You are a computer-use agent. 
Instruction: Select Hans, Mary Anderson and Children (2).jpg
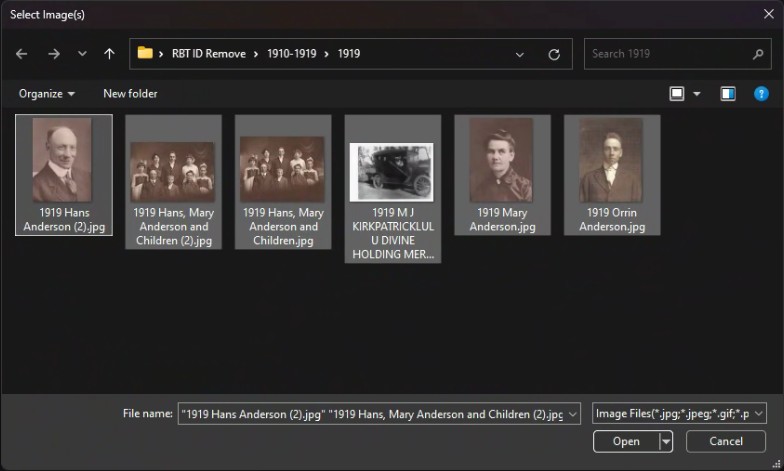tap(174, 182)
